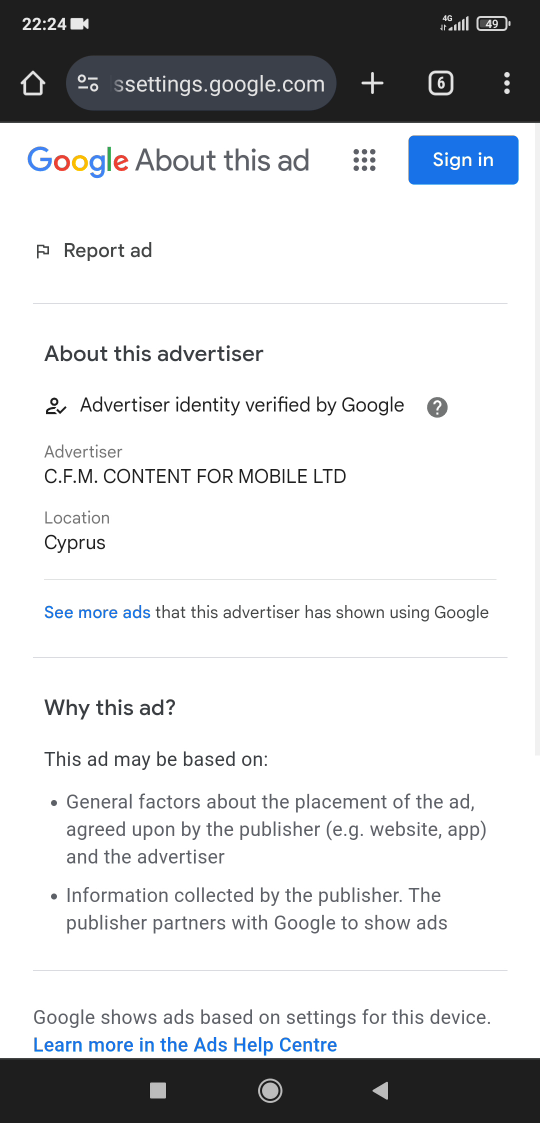Click the About this ad heading
This screenshot has height=1123, width=540.
click(x=222, y=160)
